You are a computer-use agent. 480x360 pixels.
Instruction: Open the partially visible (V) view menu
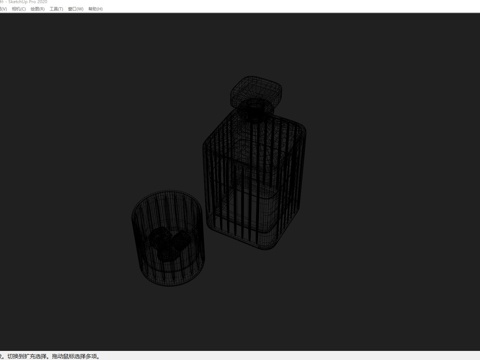[x=3, y=9]
